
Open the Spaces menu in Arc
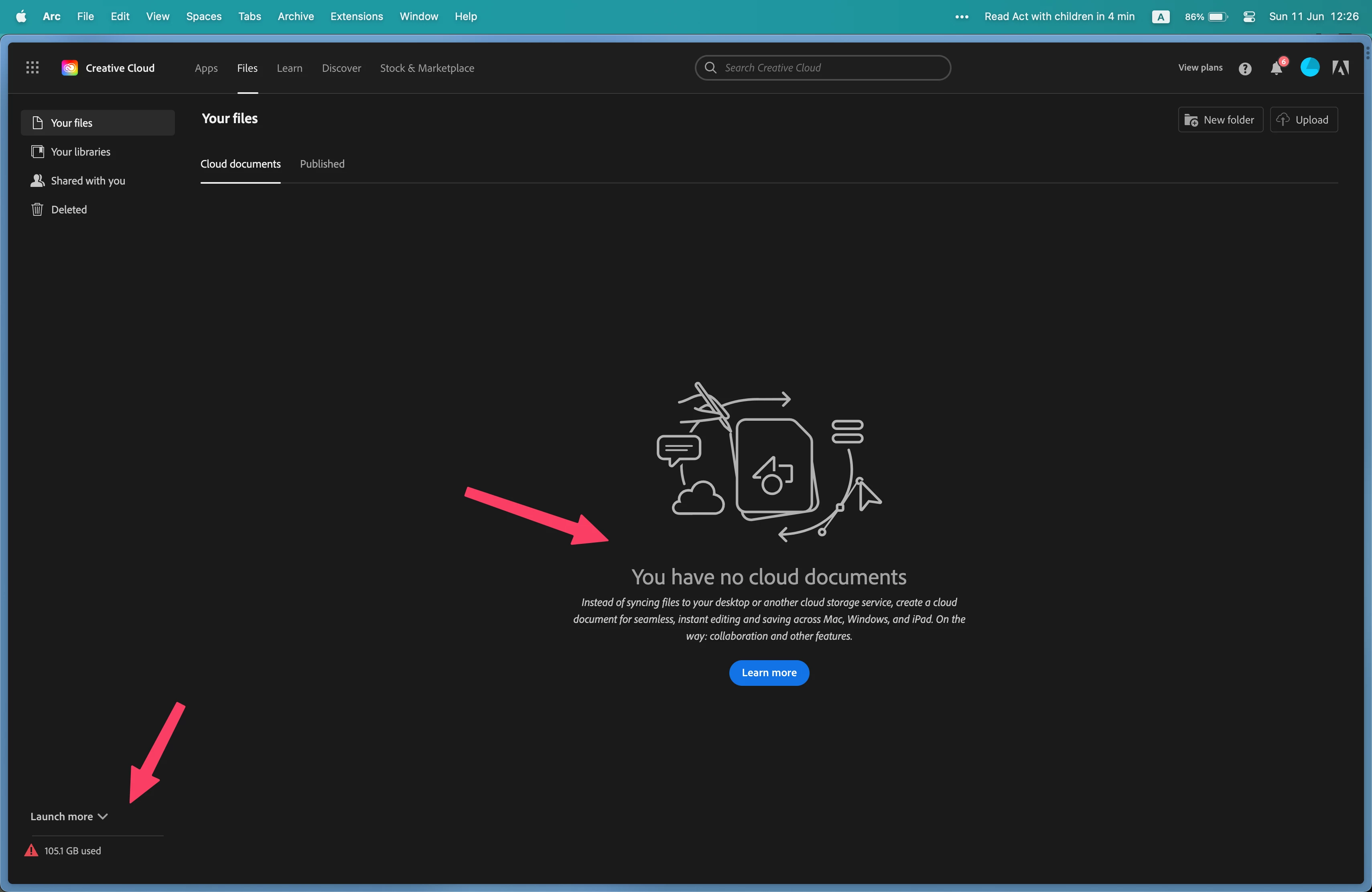click(x=203, y=17)
